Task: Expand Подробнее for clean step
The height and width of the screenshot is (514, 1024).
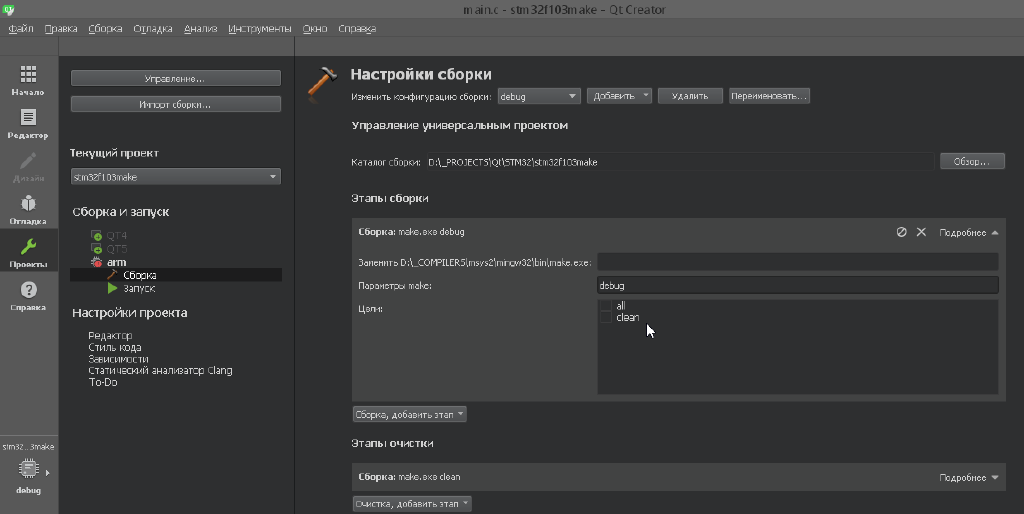Action: click(968, 478)
